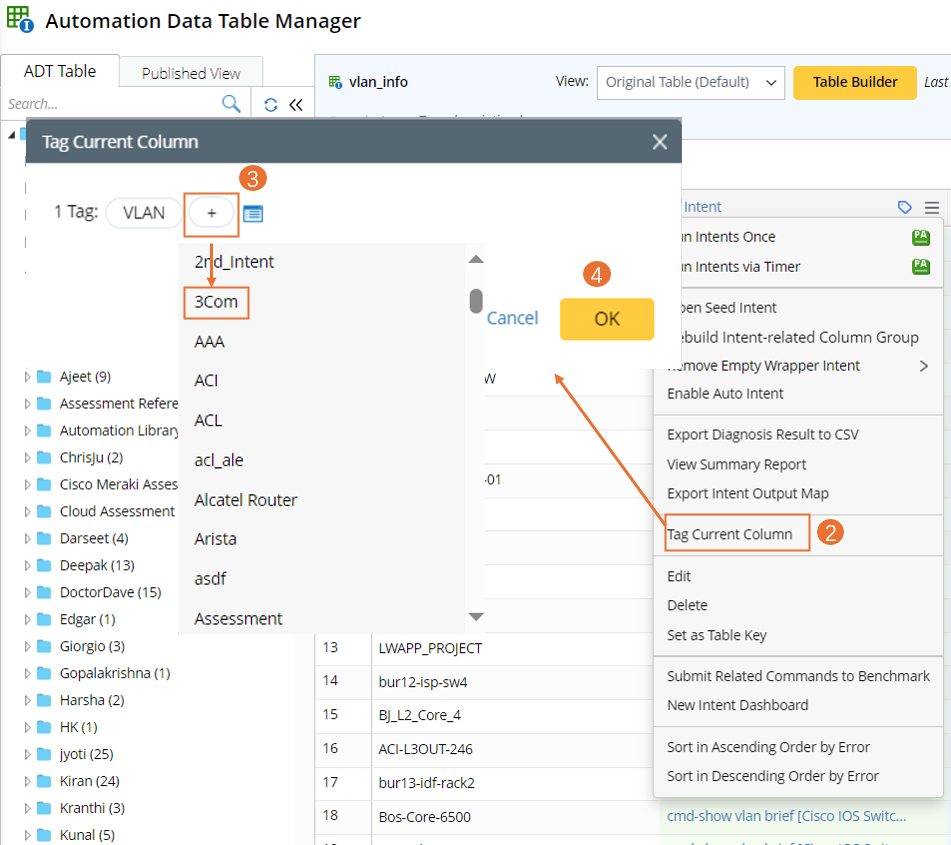Select Tag Current Column menu entry
Screen dimensions: 951x845
[730, 534]
